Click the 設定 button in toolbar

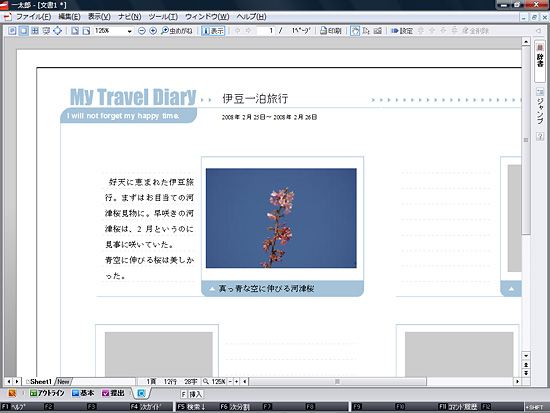tap(402, 31)
